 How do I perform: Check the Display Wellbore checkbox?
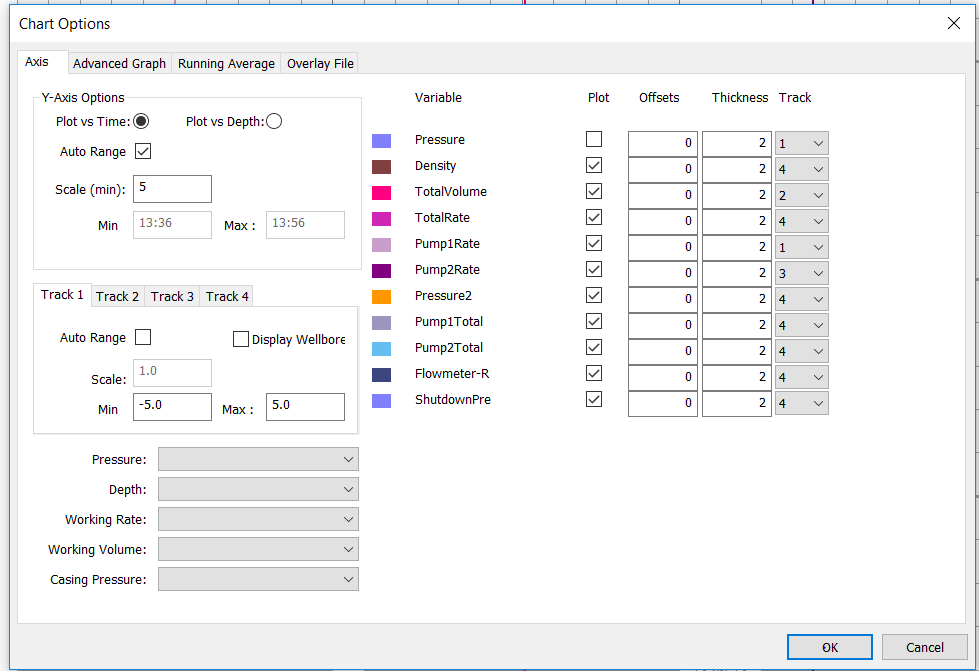(241, 339)
